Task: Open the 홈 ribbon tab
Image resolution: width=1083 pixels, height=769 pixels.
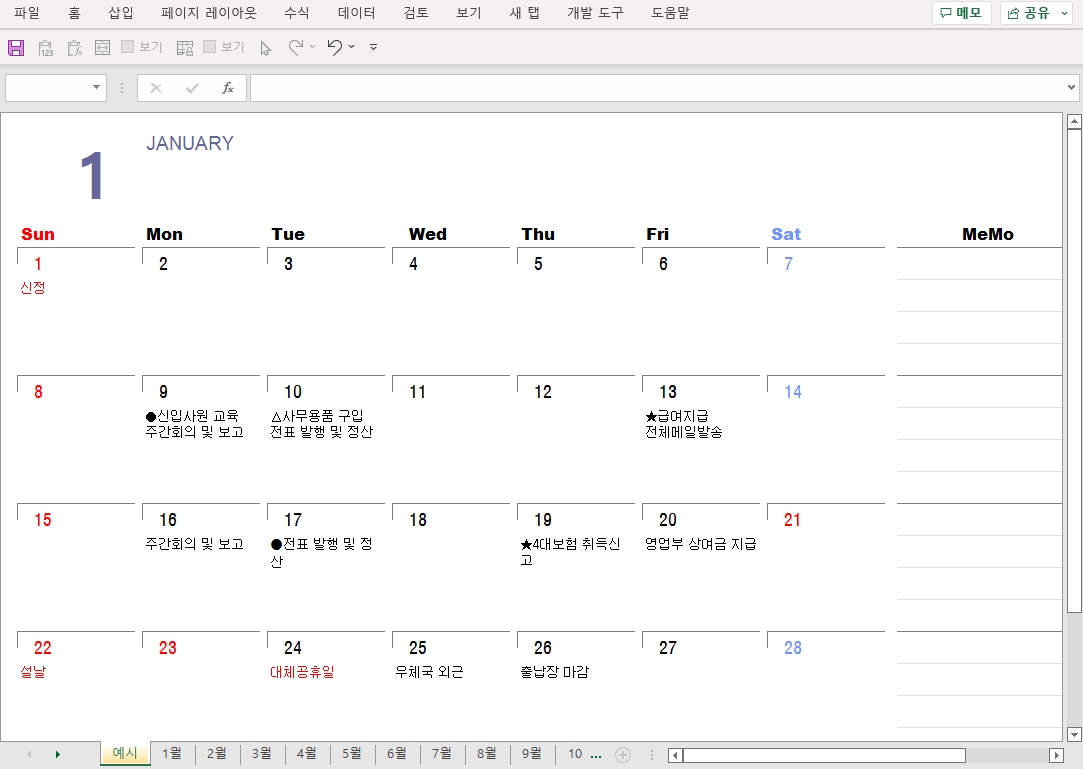Action: (x=75, y=12)
